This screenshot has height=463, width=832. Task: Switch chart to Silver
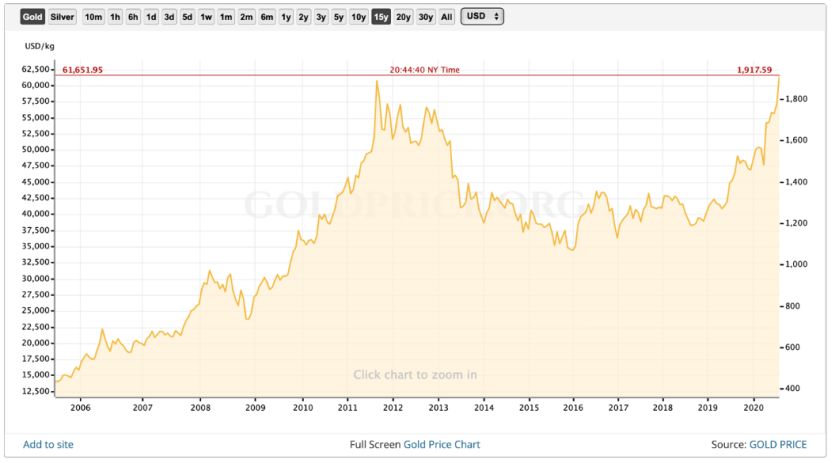point(62,17)
